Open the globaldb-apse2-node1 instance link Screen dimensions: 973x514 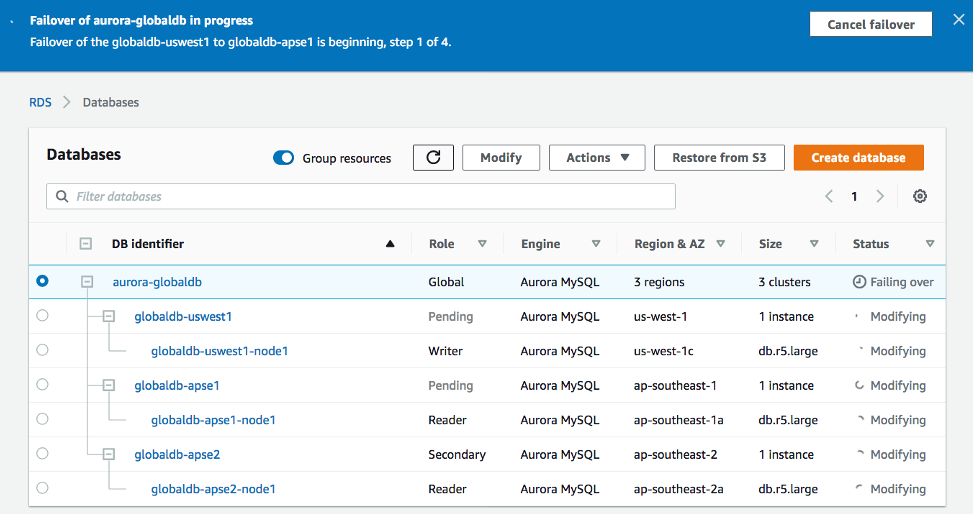click(213, 489)
